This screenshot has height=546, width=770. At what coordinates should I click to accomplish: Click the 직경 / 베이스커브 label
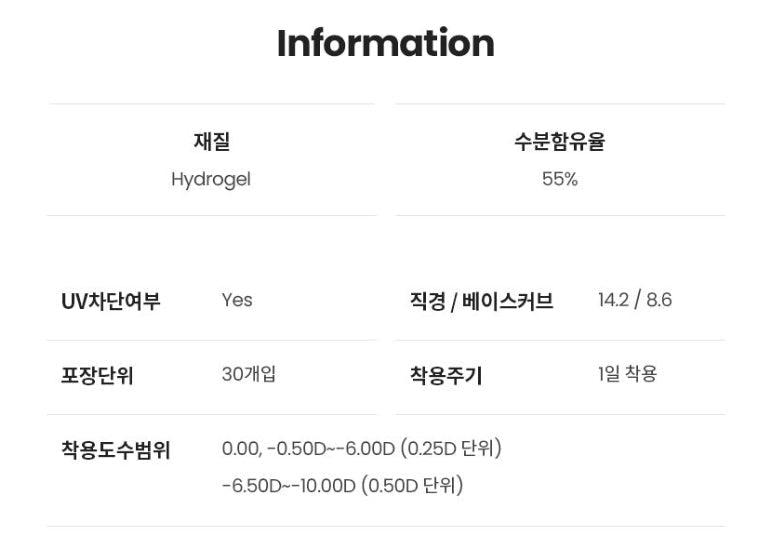[x=481, y=301]
